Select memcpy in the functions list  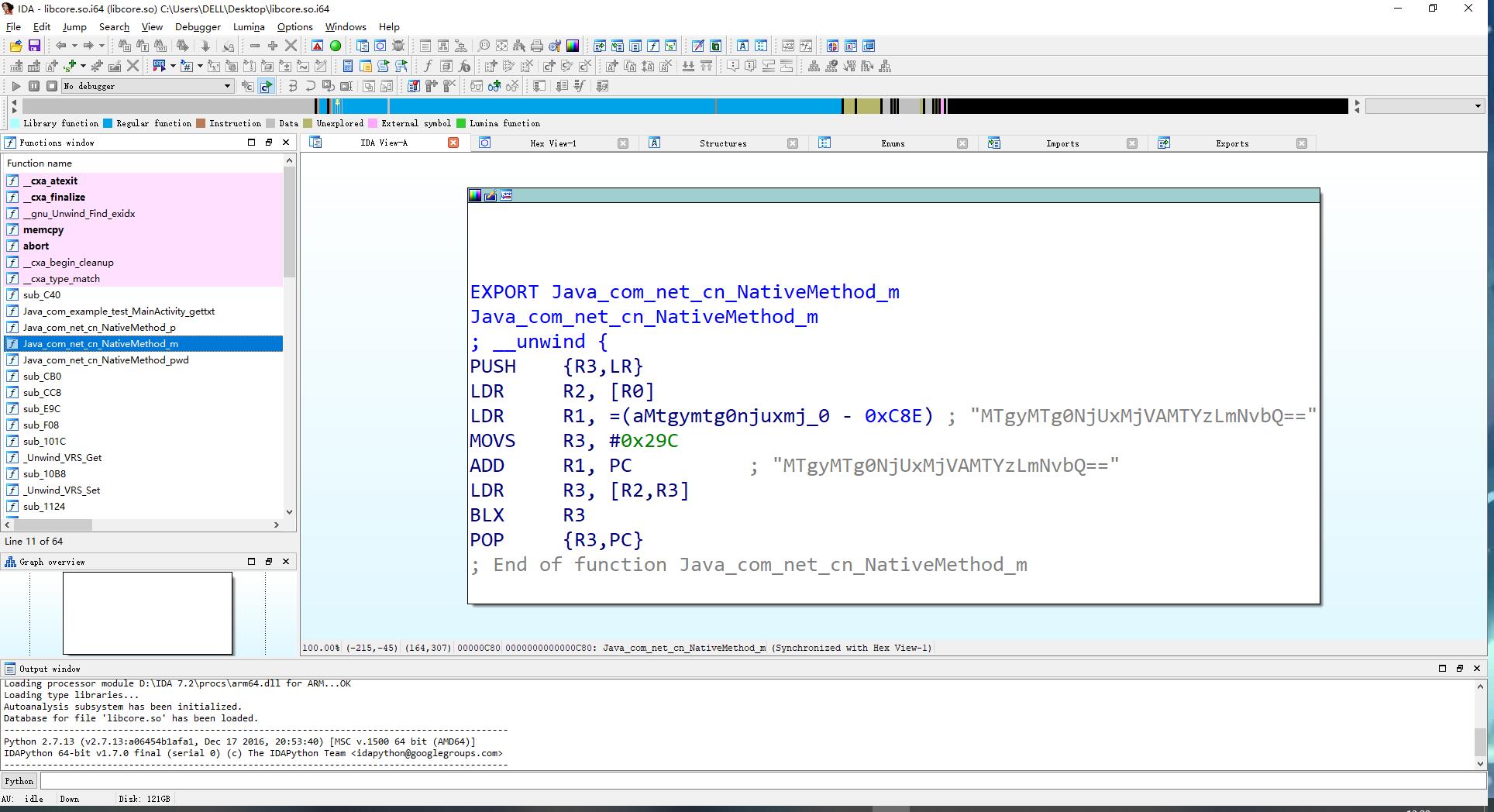(x=143, y=230)
